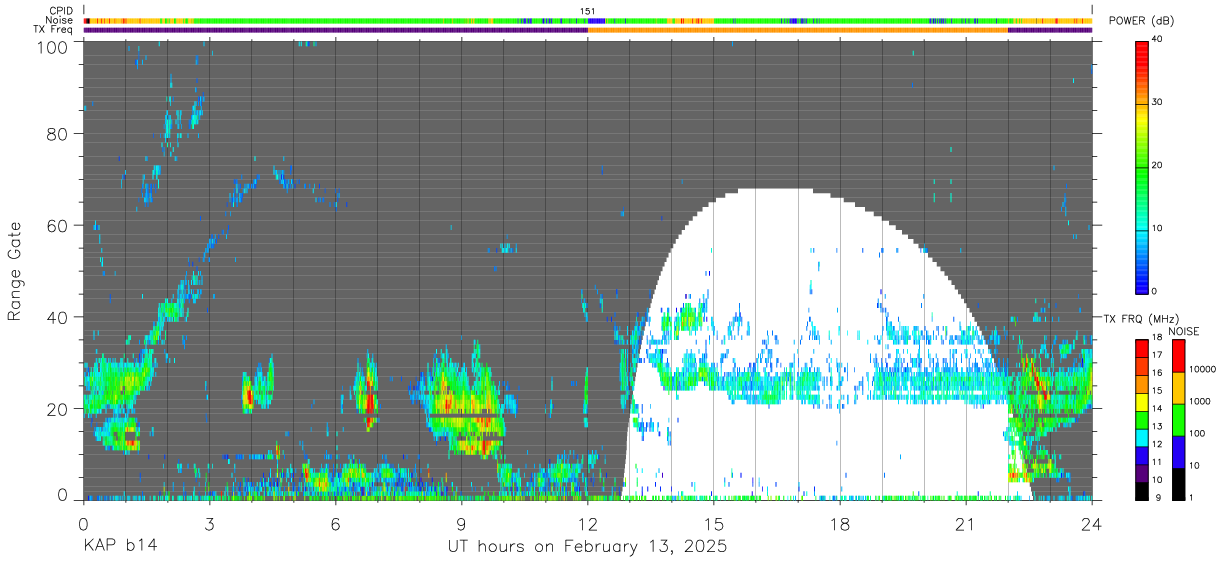Click the UT hour tick label 24

[x=1092, y=524]
